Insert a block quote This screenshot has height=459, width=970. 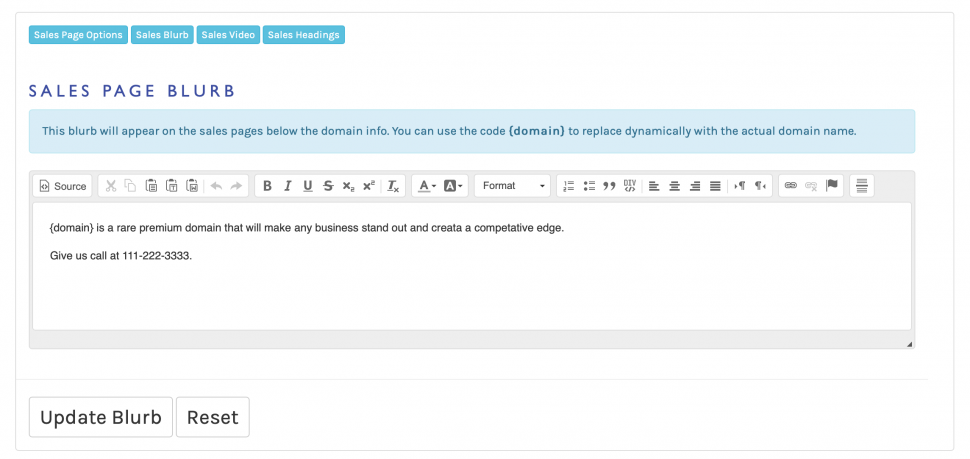coord(609,186)
